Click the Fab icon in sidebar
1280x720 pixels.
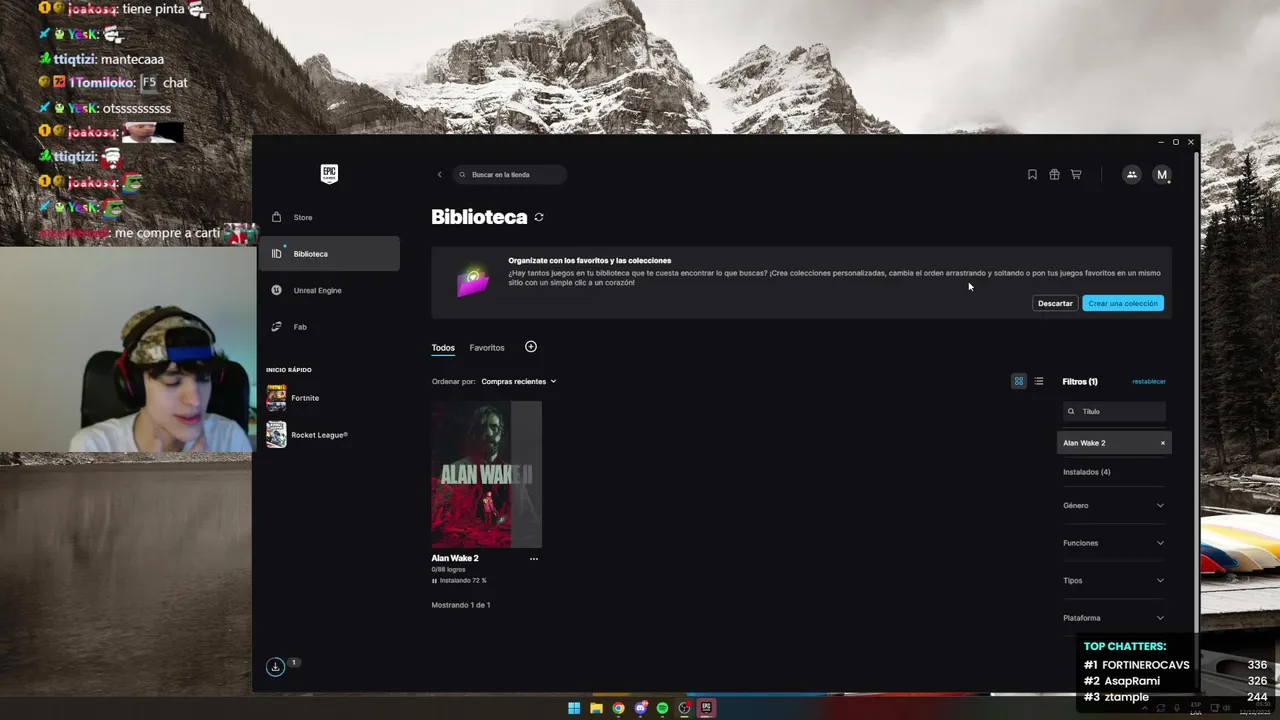(277, 327)
